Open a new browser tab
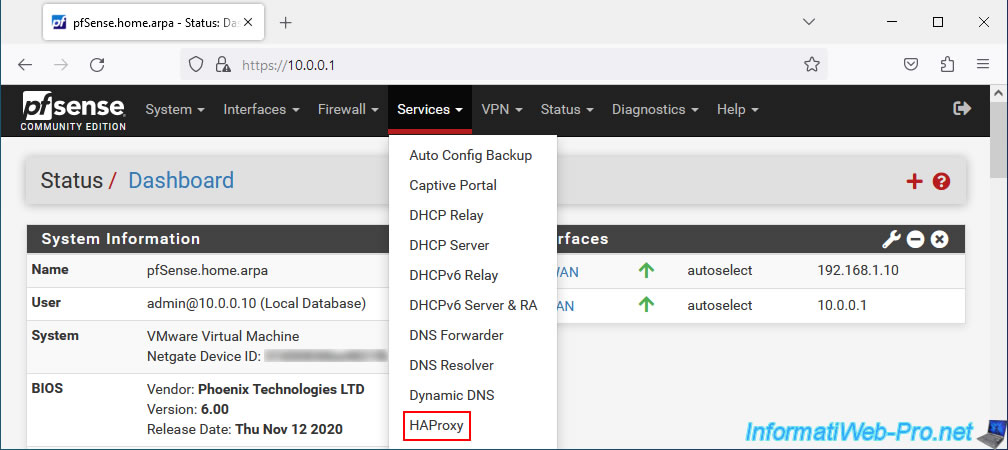Screen dimensions: 1008x450 [285, 22]
